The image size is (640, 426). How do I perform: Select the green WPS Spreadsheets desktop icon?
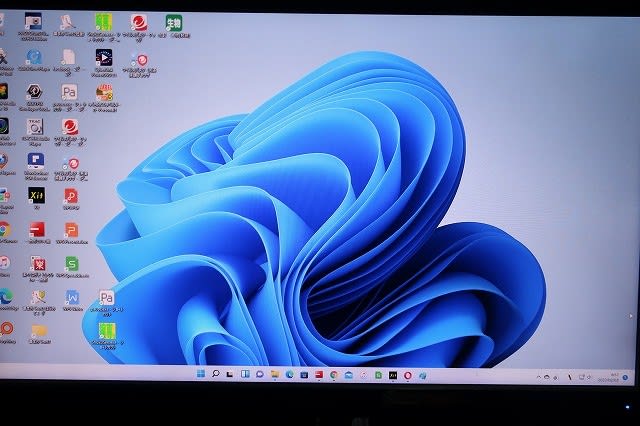[x=71, y=264]
